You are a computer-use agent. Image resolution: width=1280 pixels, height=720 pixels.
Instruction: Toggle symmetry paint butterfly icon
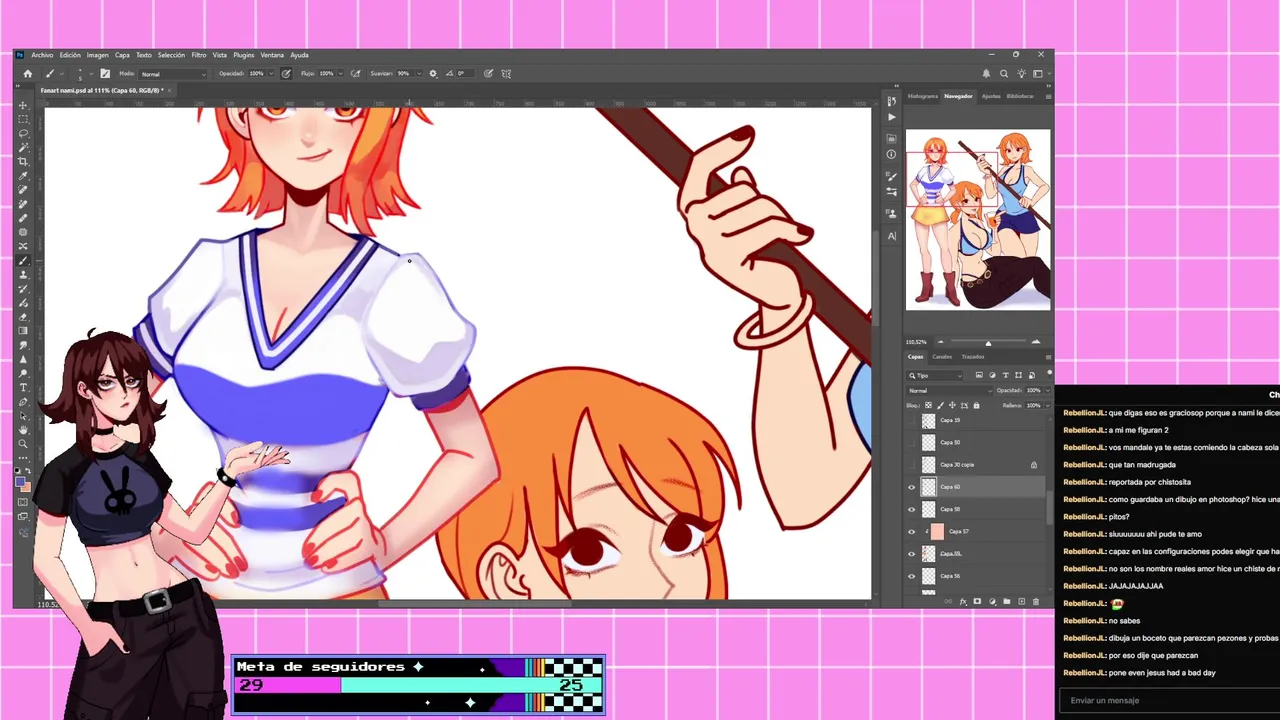coord(506,73)
